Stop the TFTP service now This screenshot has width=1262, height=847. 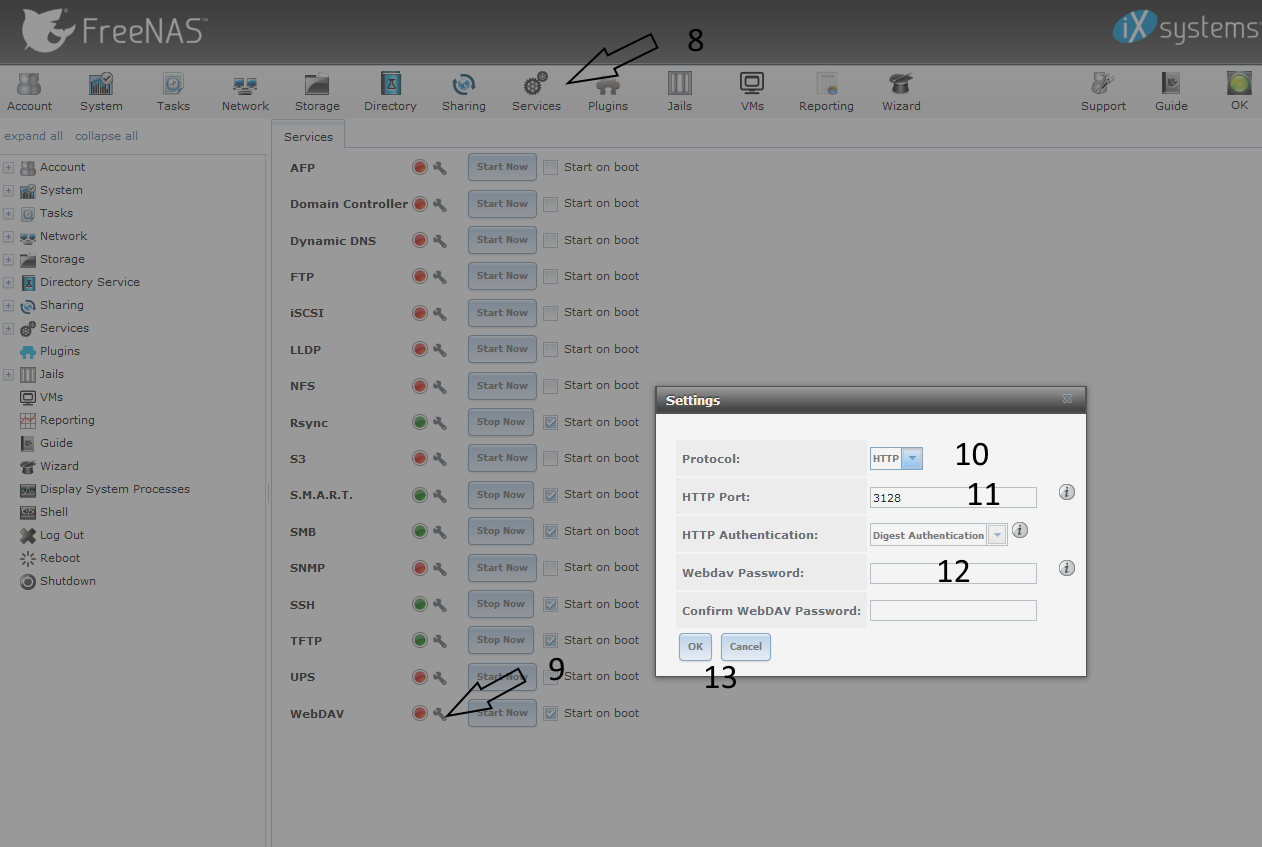(501, 641)
